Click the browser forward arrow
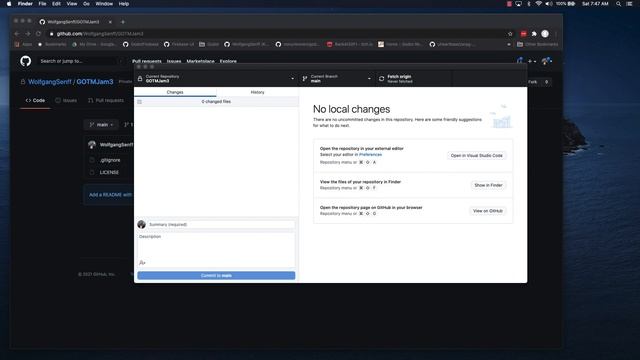This screenshot has width=640, height=360. click(x=28, y=34)
